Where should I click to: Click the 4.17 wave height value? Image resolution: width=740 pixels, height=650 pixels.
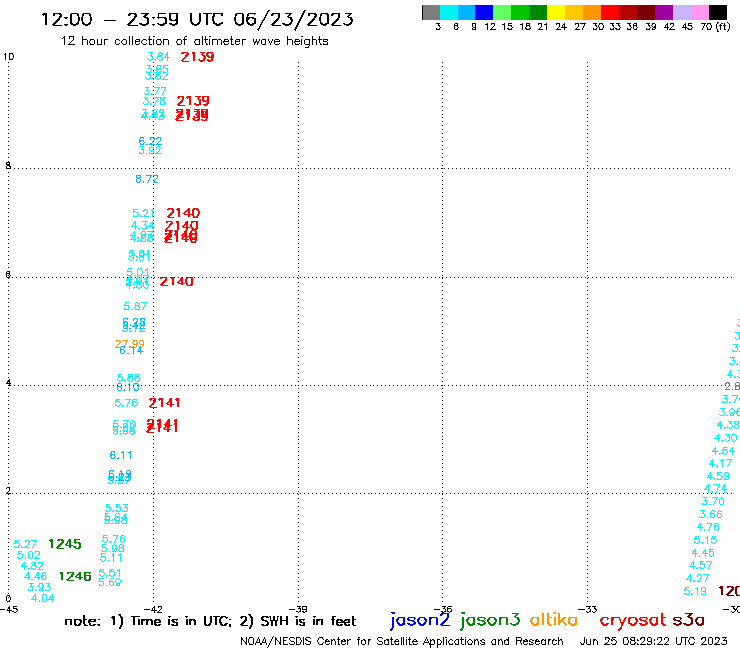tap(720, 464)
